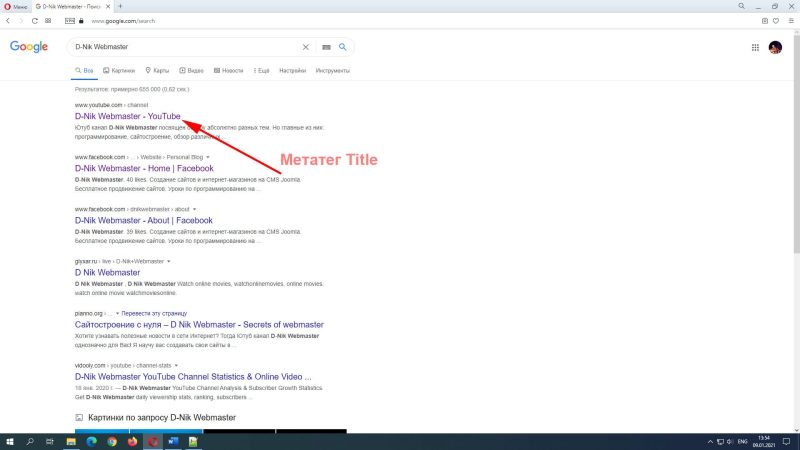Open Opera tab search magnifier icon

(741, 6)
